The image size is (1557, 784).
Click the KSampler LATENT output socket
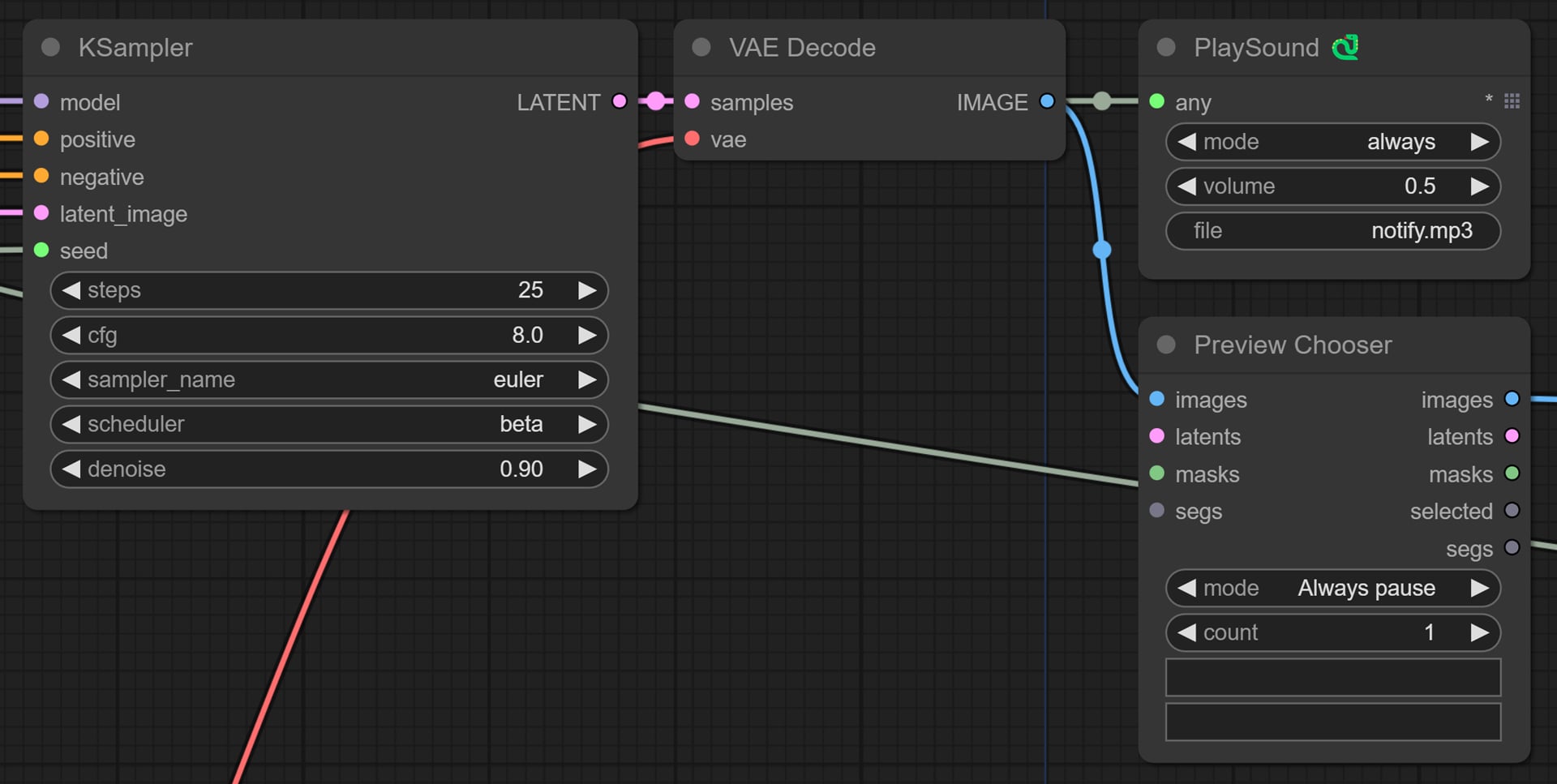pos(620,101)
